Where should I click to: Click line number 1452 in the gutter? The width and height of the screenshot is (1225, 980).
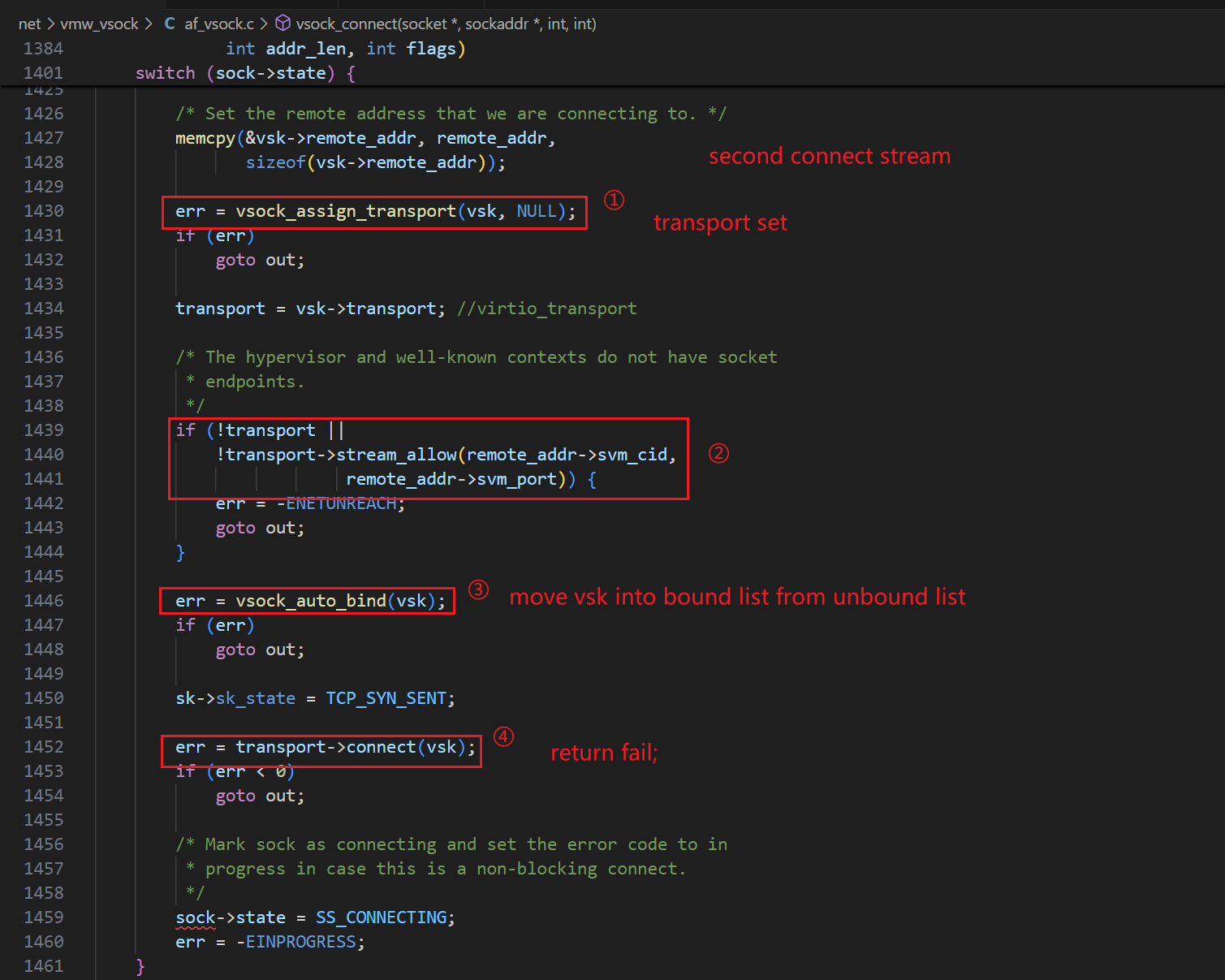tap(43, 747)
